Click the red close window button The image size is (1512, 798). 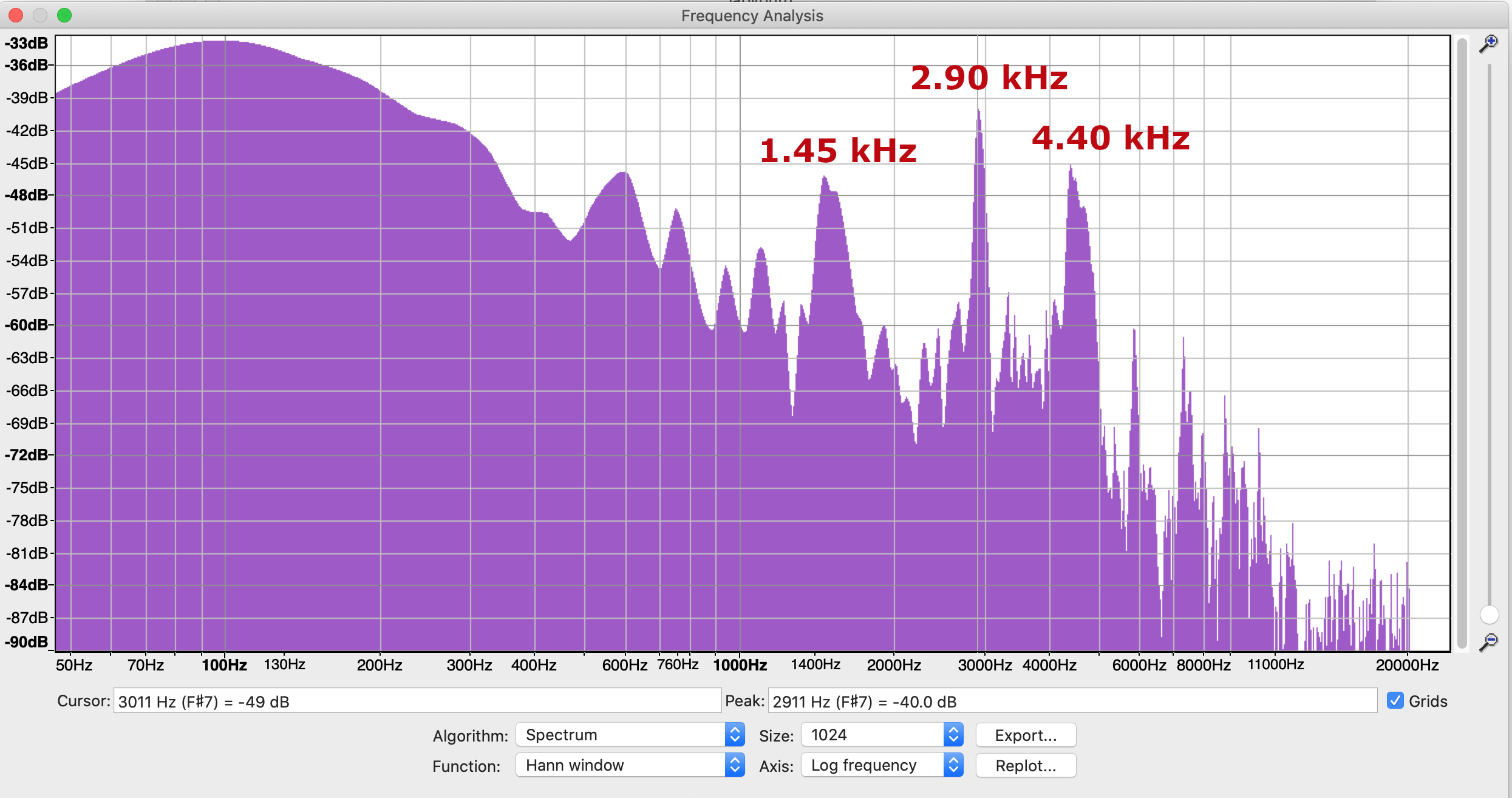(16, 15)
